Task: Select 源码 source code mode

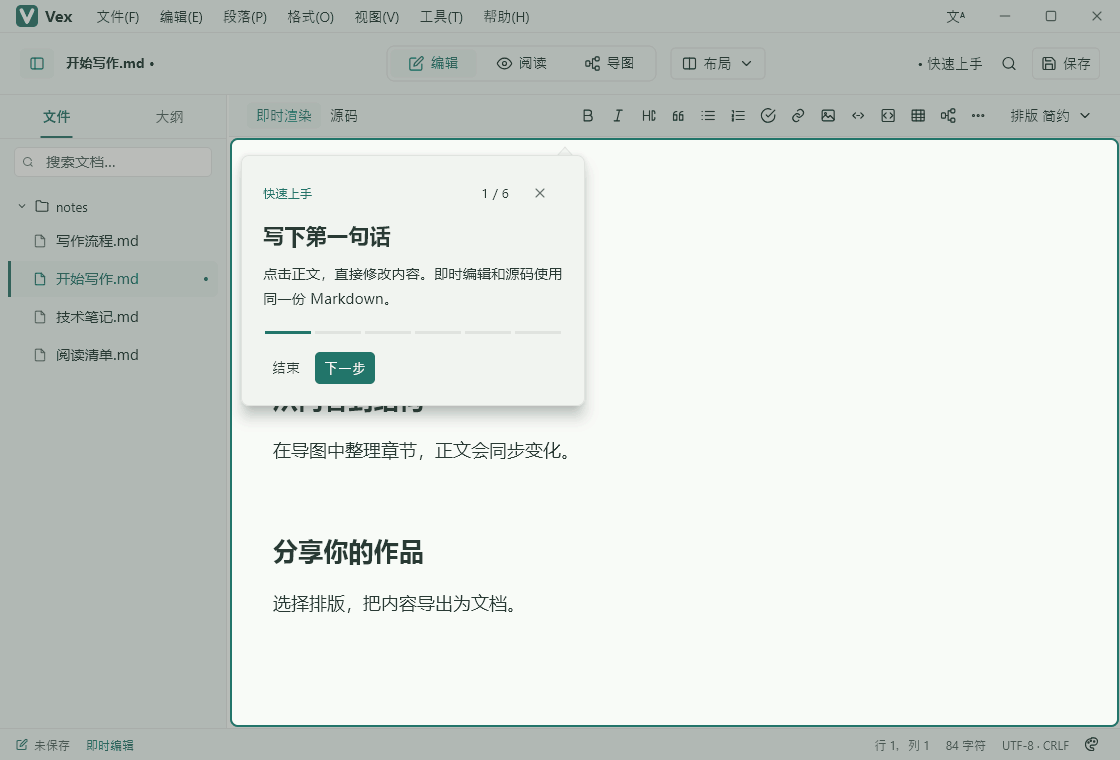Action: [344, 116]
